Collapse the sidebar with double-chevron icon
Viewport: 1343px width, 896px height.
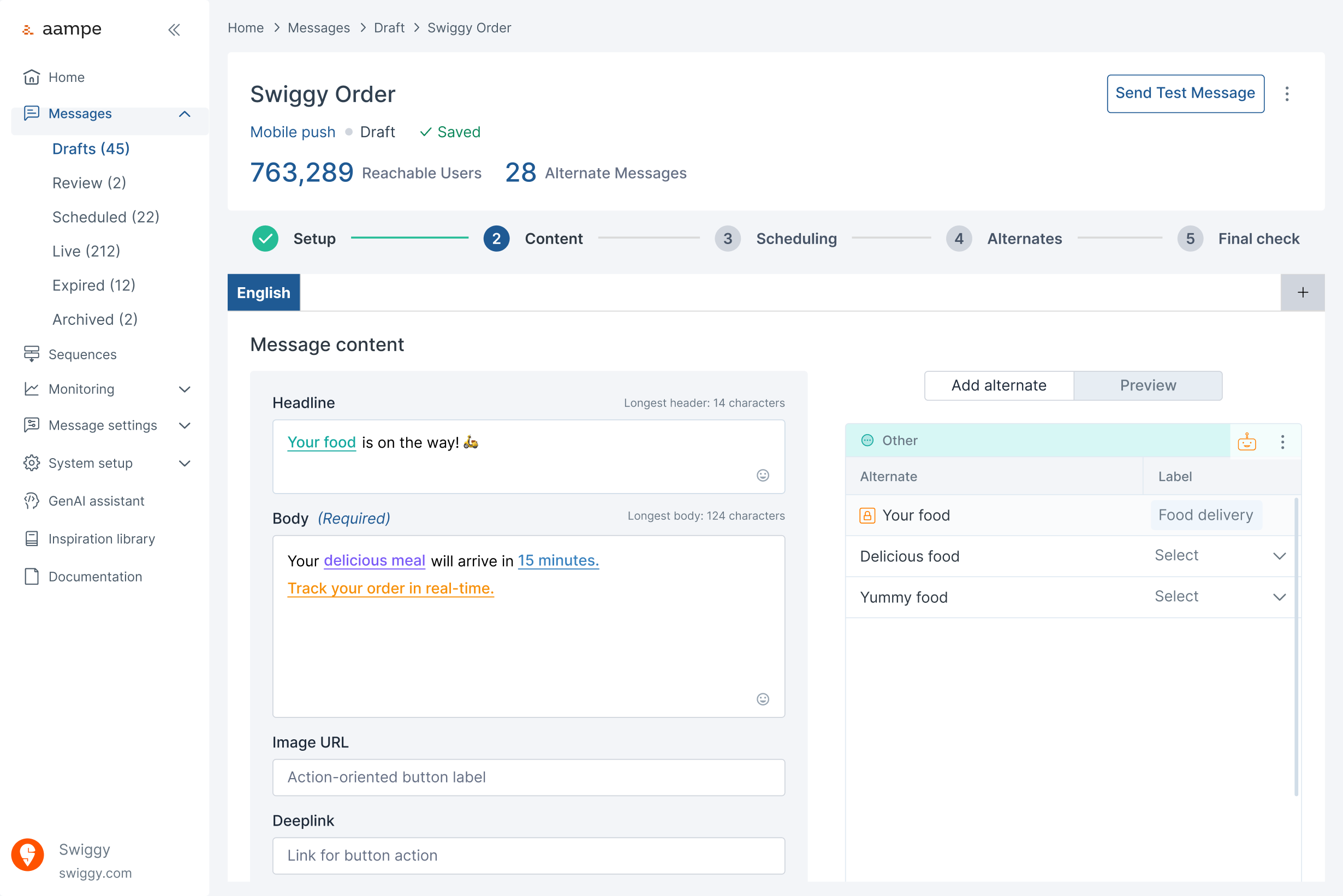[x=174, y=29]
